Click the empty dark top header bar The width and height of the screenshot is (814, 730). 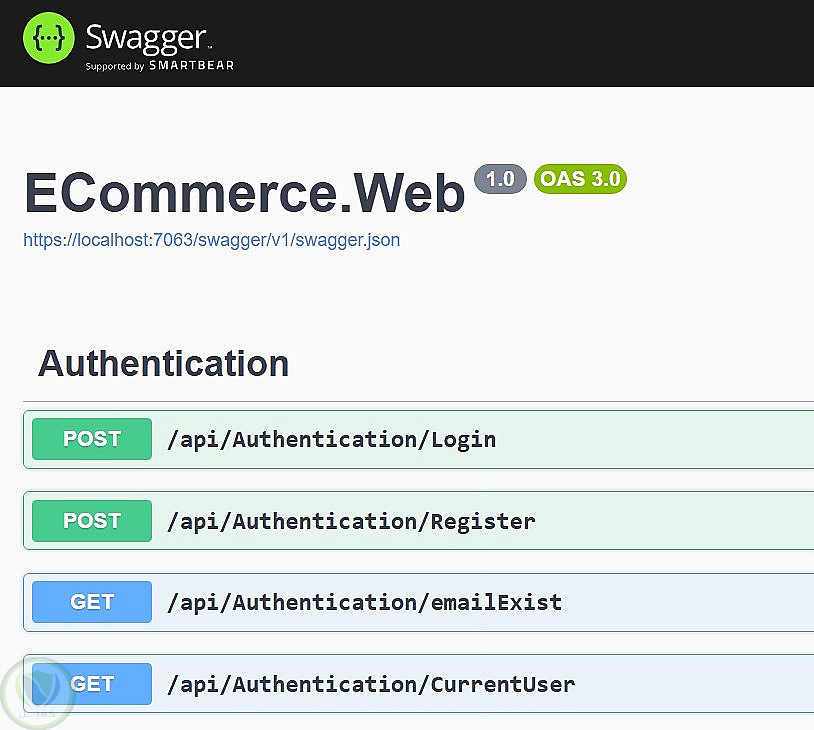(x=550, y=42)
